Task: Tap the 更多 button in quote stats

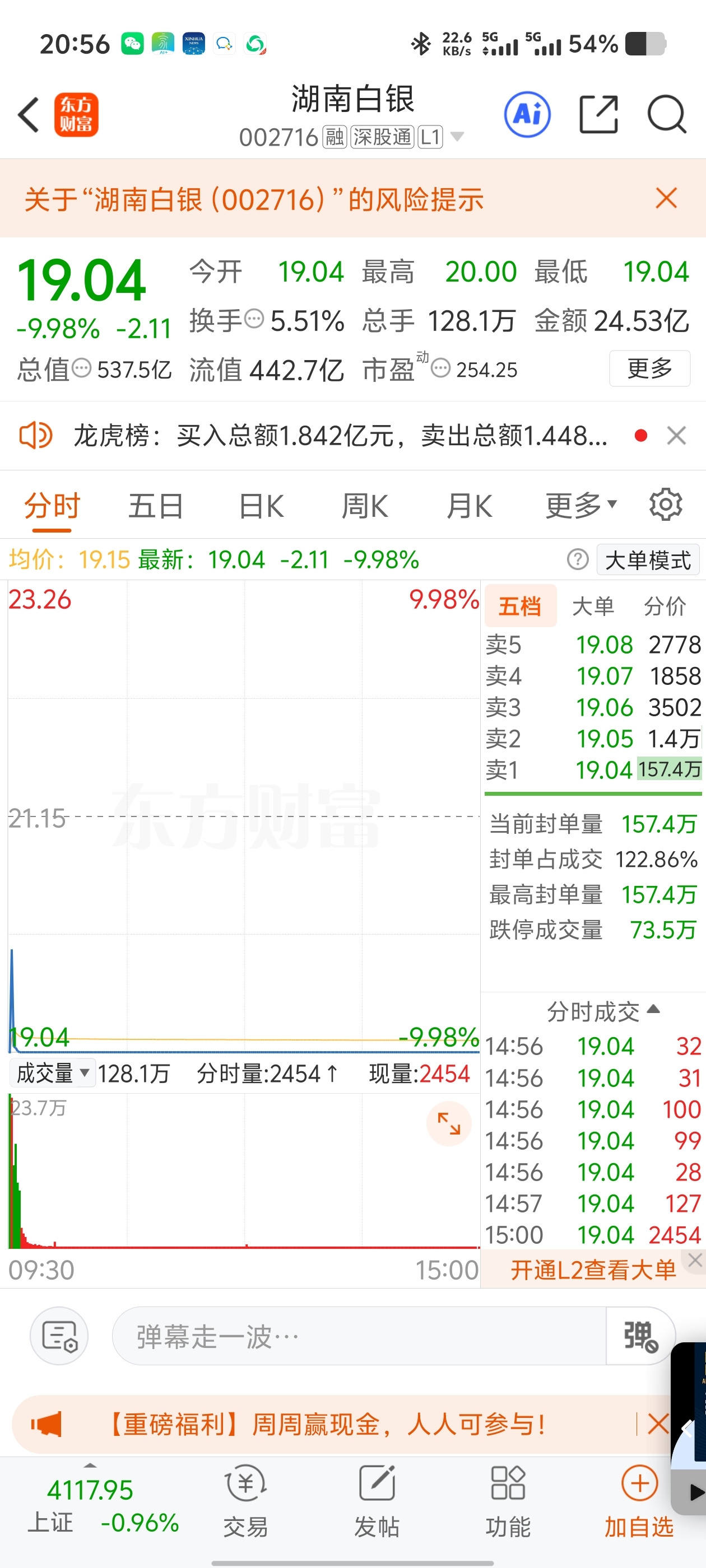Action: point(649,368)
